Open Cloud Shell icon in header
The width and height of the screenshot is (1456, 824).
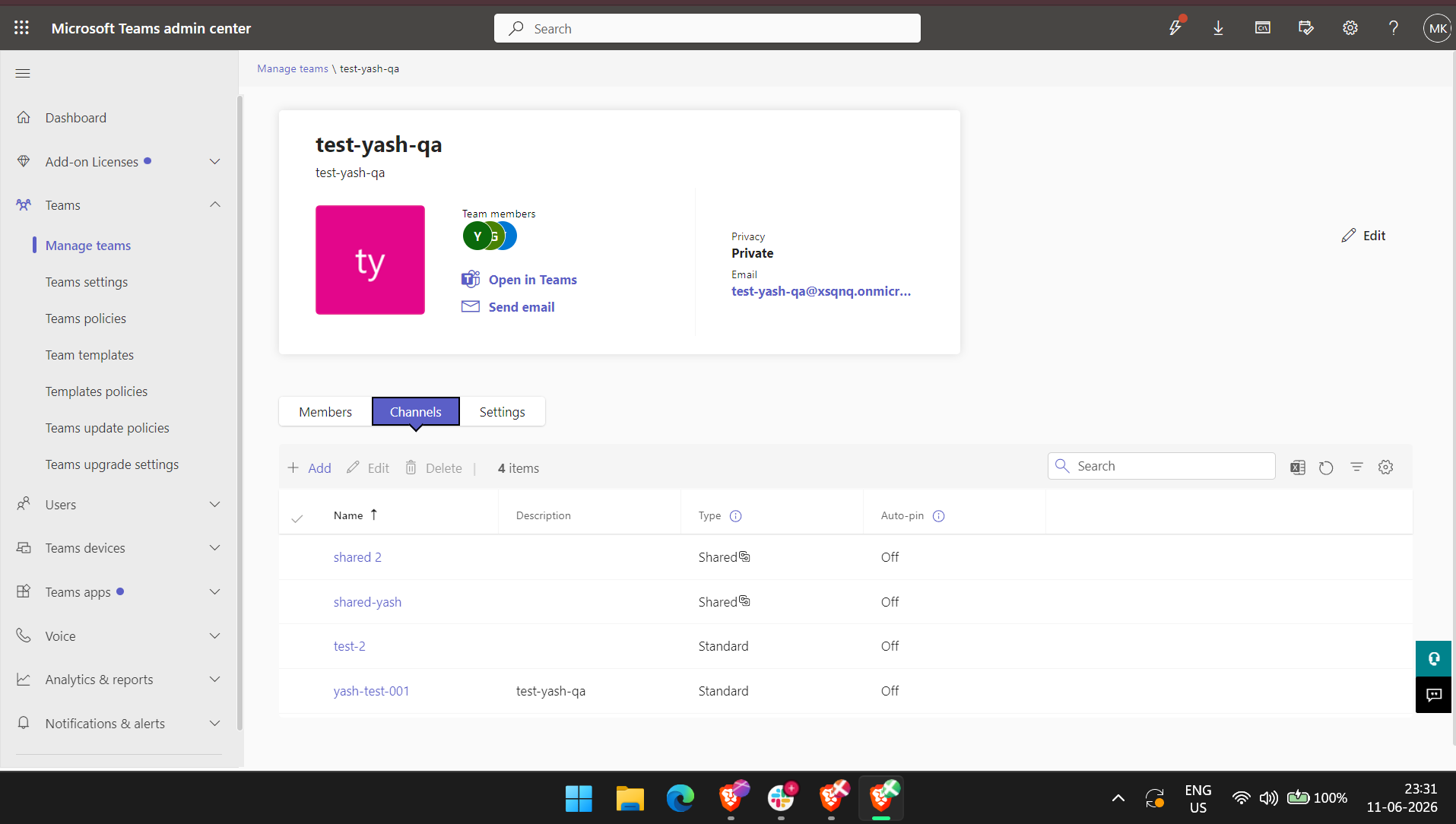pyautogui.click(x=1262, y=28)
